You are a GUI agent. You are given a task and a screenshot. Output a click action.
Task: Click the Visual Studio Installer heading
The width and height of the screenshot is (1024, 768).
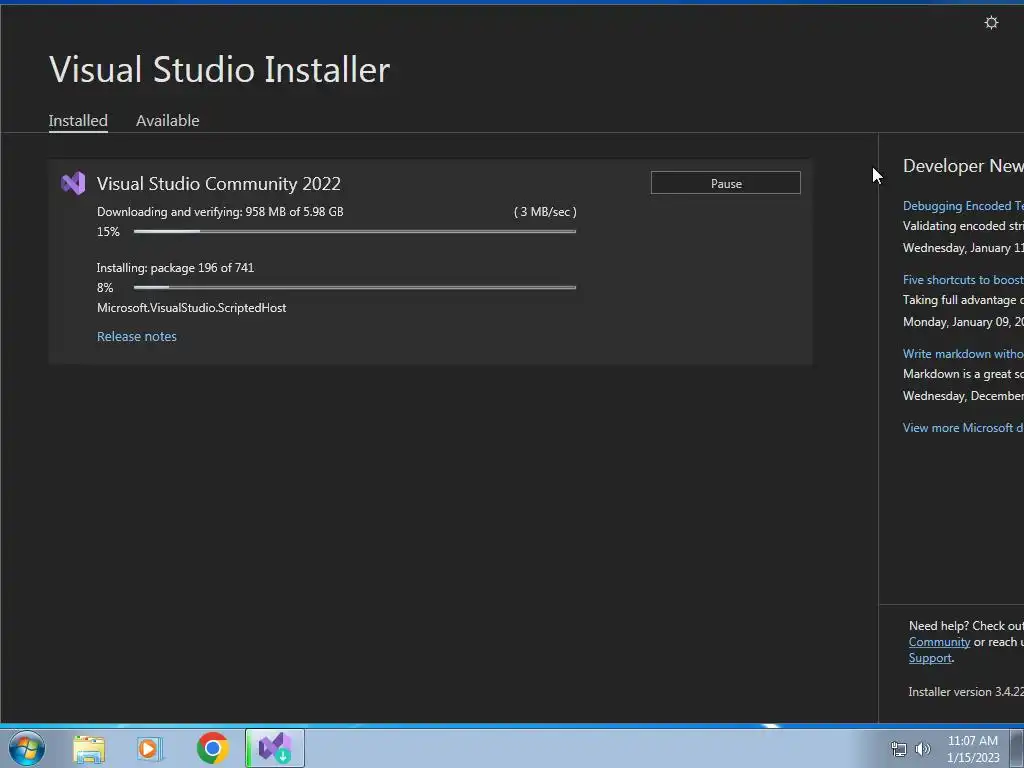(x=219, y=69)
